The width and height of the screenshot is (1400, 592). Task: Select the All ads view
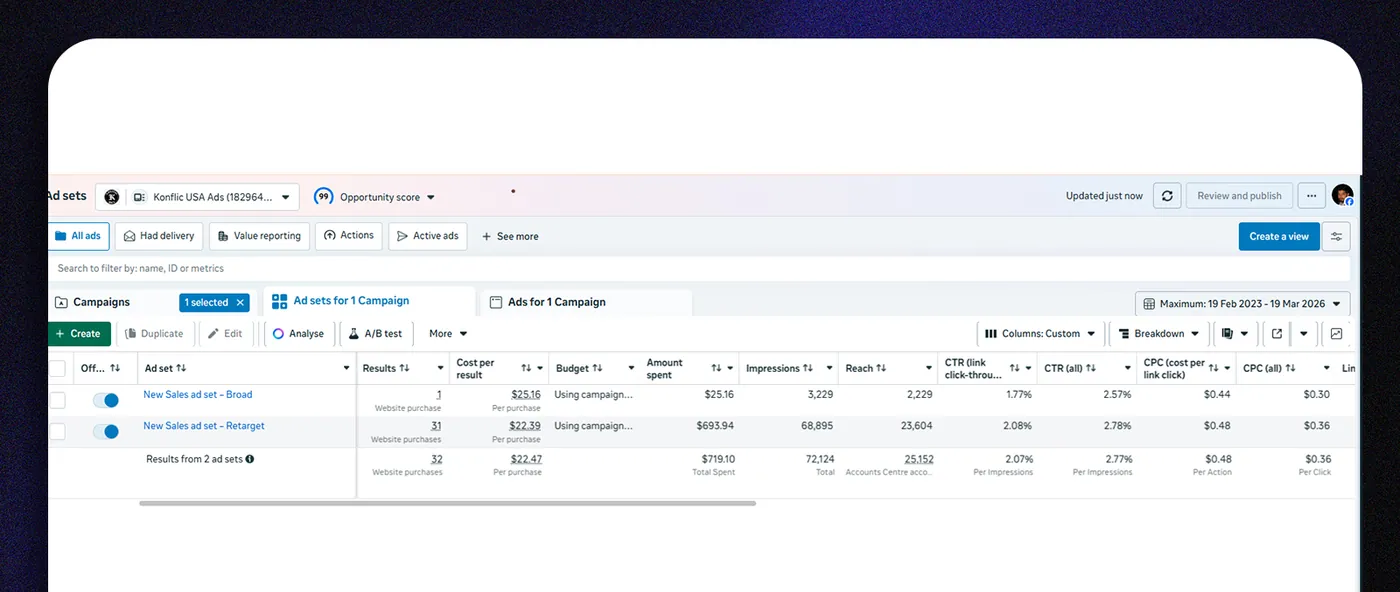(78, 236)
